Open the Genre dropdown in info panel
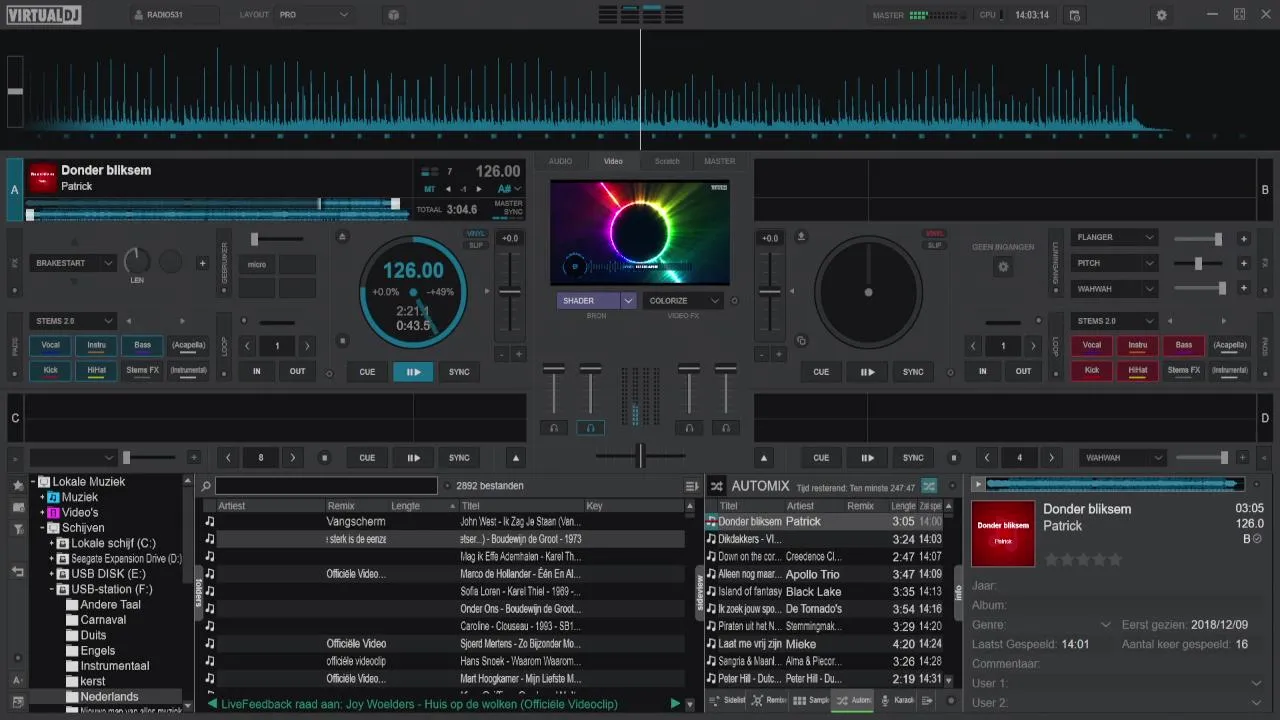The height and width of the screenshot is (720, 1280). 1106,625
